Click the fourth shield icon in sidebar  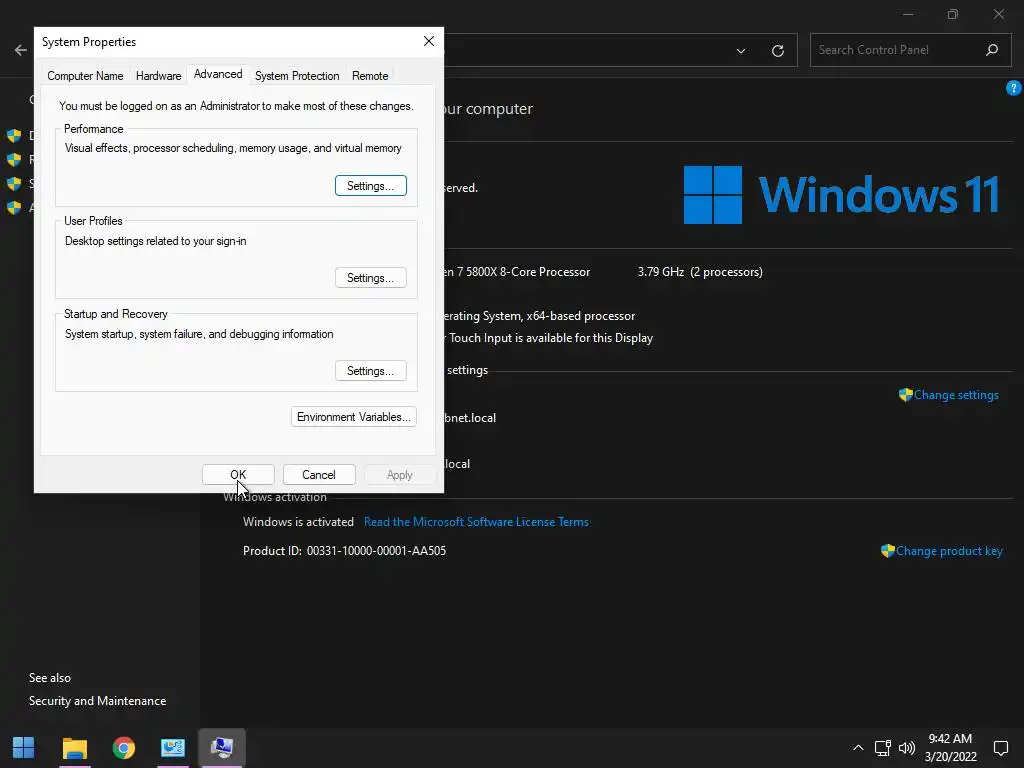(x=14, y=208)
